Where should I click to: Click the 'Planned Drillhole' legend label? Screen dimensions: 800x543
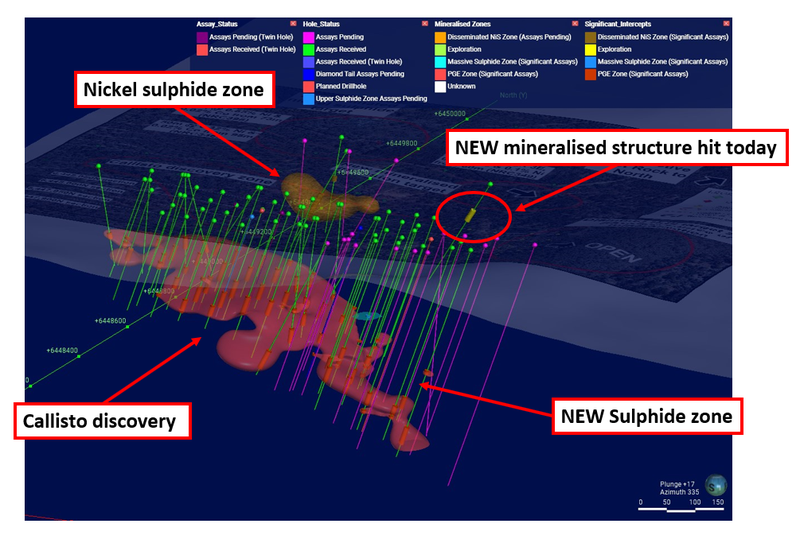(341, 86)
